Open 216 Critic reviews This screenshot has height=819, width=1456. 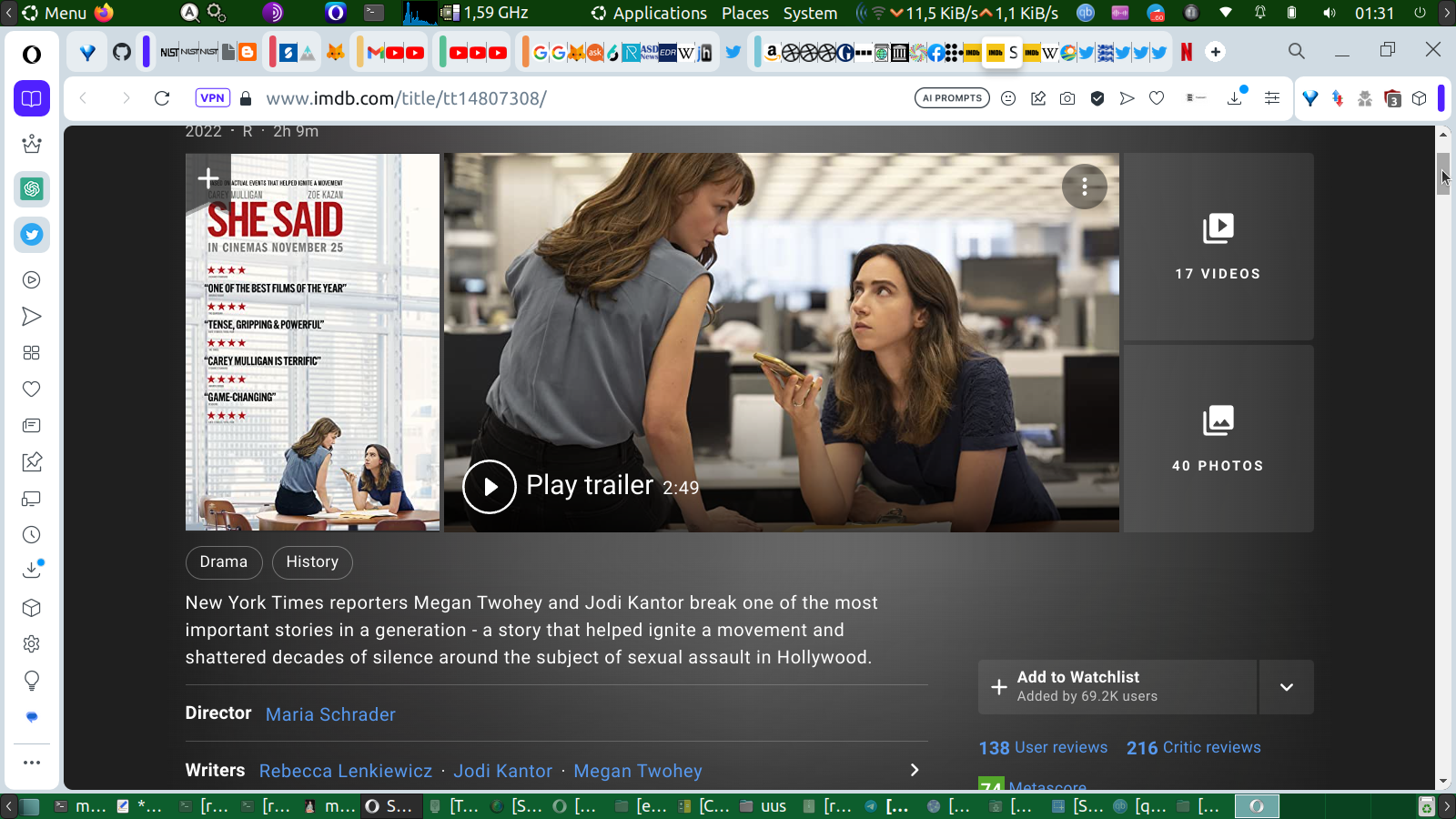[x=1194, y=747]
